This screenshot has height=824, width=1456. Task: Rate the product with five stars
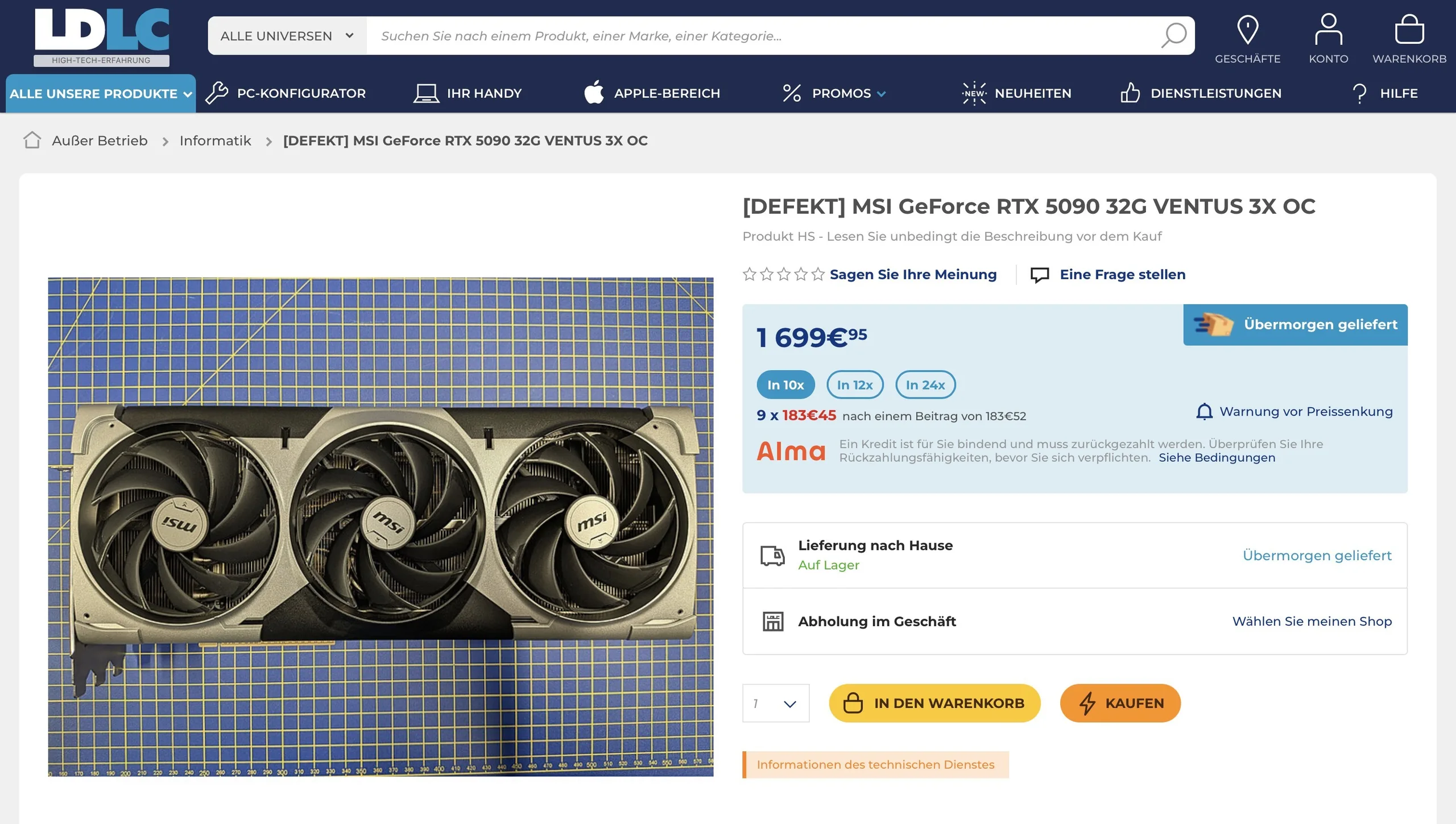[817, 275]
